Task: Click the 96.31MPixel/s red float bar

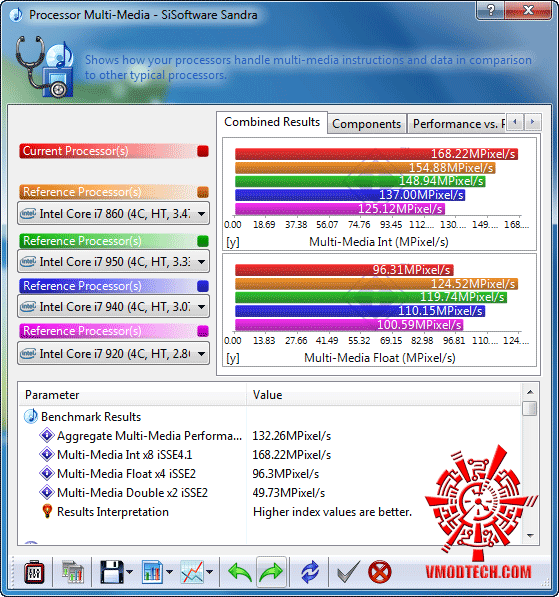Action: pos(344,270)
